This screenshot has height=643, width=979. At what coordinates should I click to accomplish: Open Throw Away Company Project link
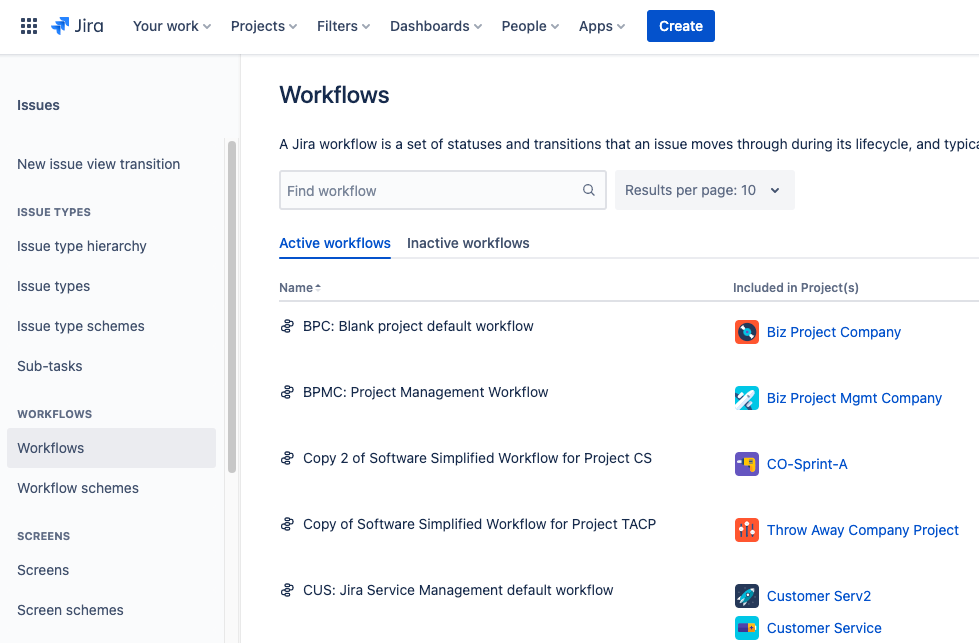click(x=862, y=531)
